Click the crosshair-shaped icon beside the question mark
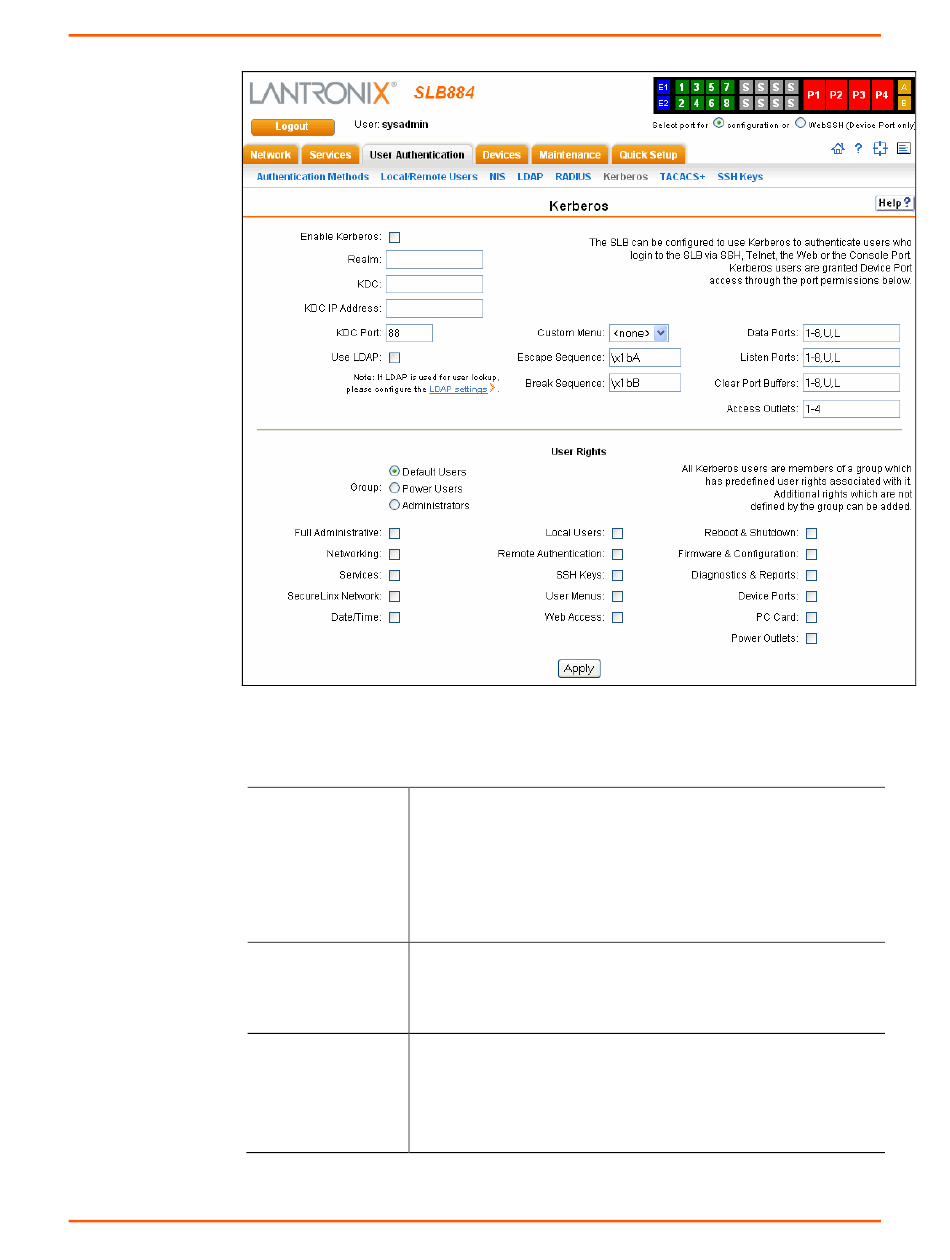Screen dimensions: 950x1260 click(x=880, y=148)
